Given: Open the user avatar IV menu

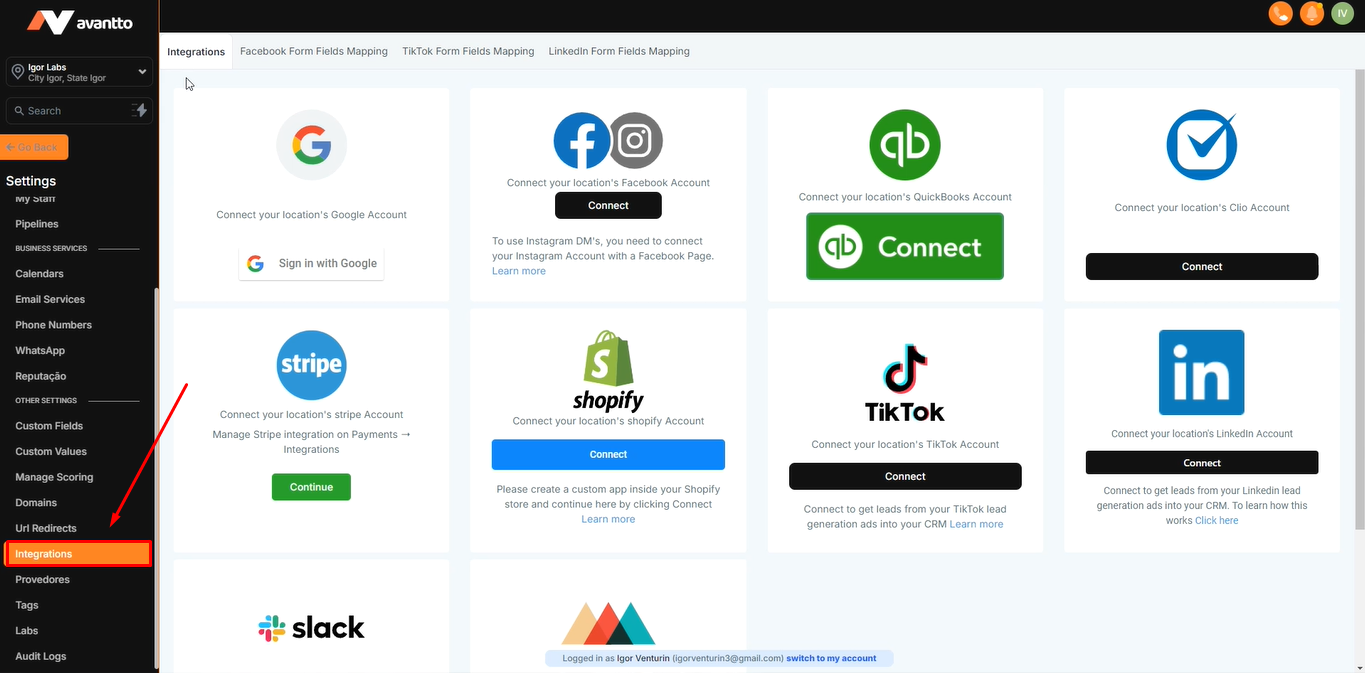Looking at the screenshot, I should pyautogui.click(x=1342, y=14).
